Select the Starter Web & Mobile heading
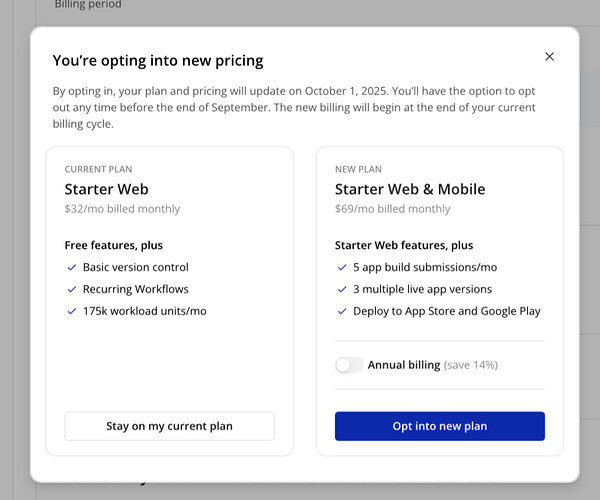Image resolution: width=600 pixels, height=500 pixels. tap(410, 189)
